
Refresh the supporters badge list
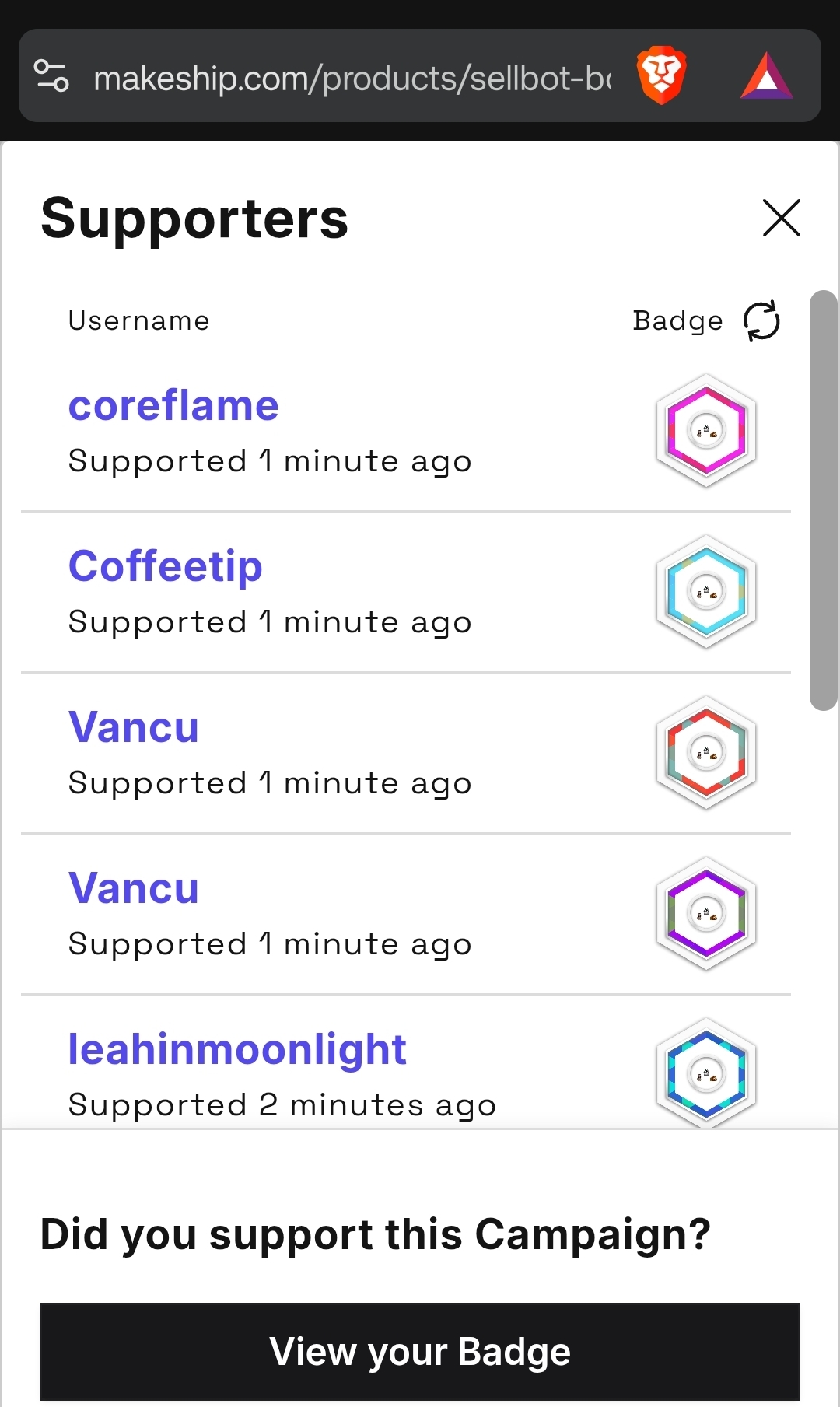click(761, 320)
